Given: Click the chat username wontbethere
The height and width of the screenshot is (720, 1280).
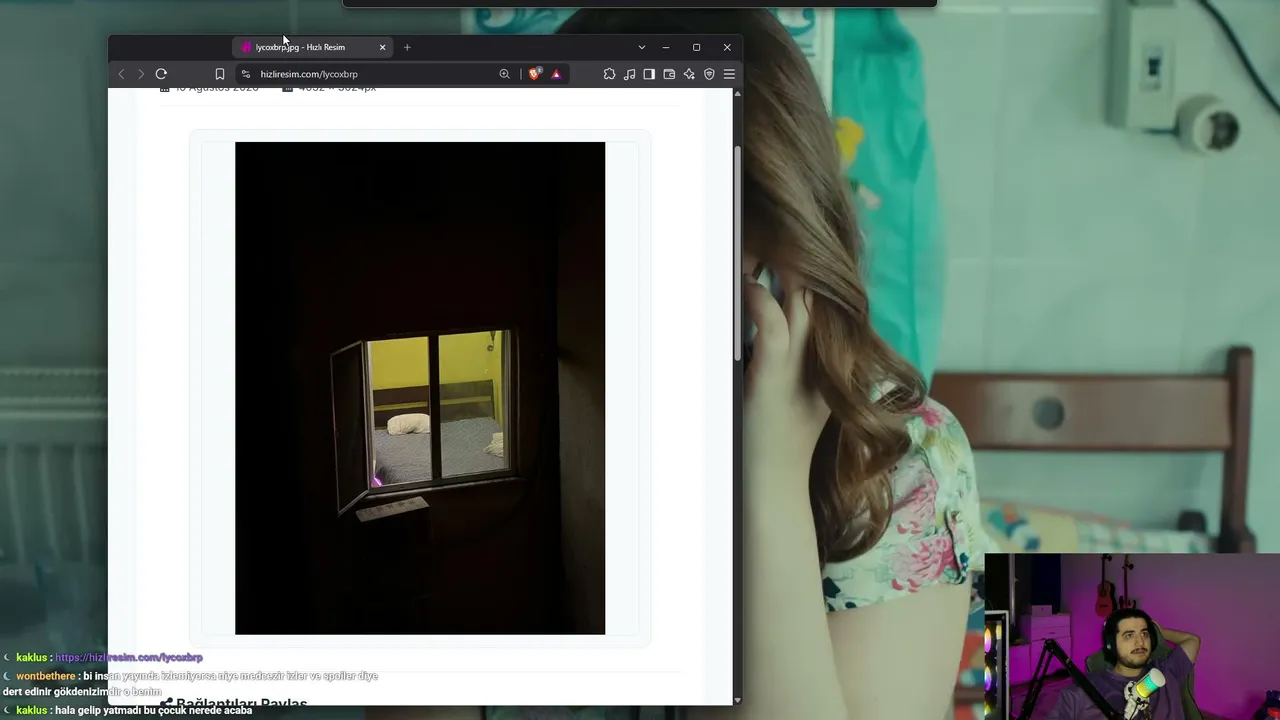Looking at the screenshot, I should (46, 676).
